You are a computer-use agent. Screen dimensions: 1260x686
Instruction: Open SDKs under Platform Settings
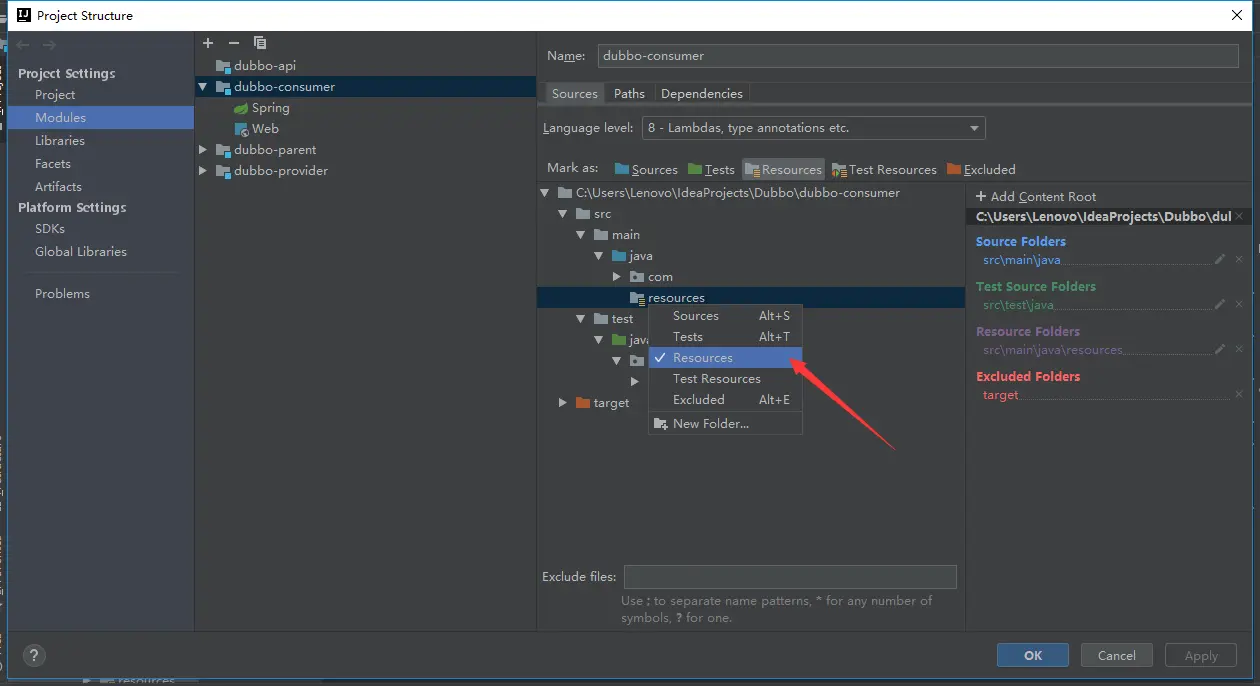[50, 229]
